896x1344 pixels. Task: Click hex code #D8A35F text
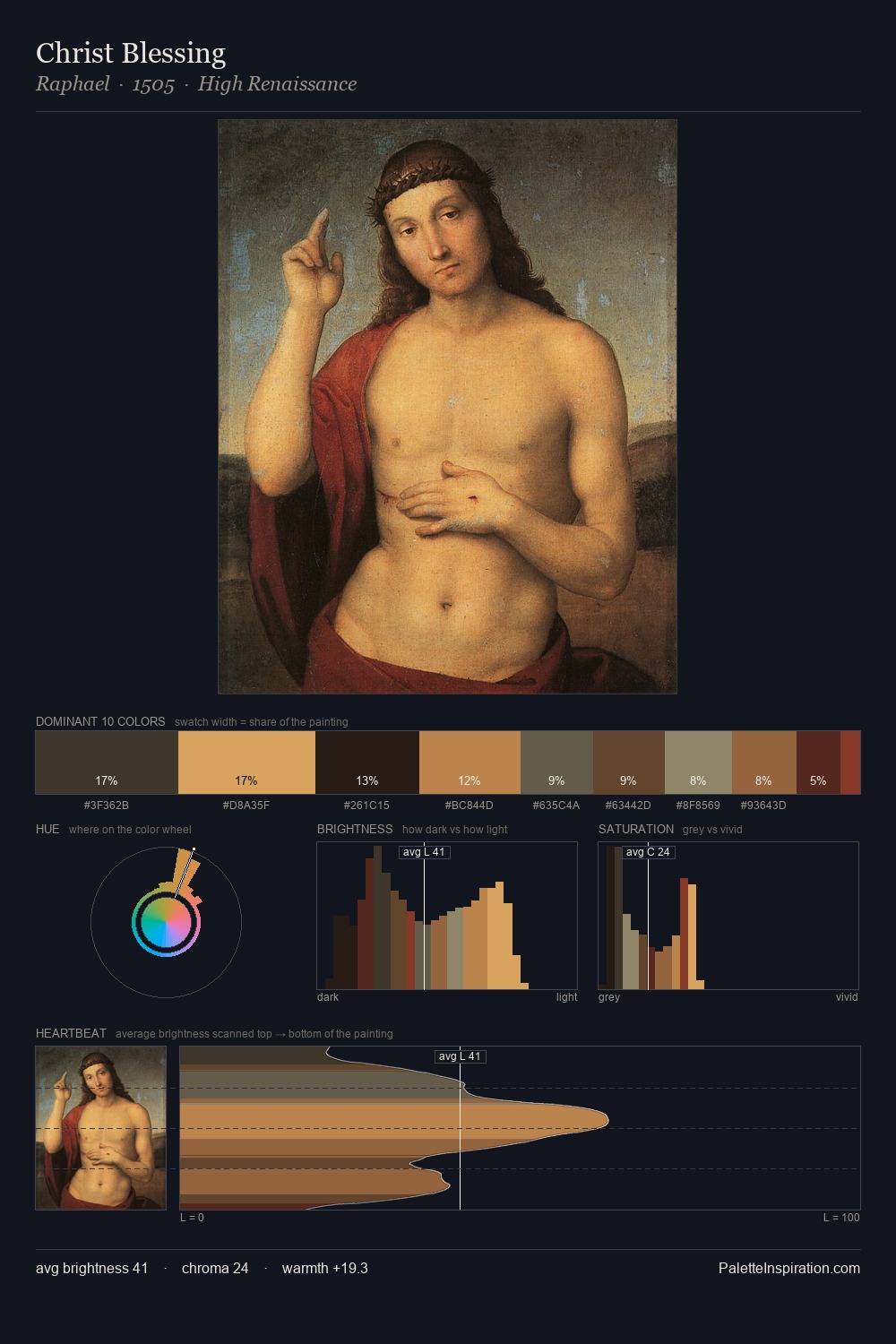pos(246,806)
